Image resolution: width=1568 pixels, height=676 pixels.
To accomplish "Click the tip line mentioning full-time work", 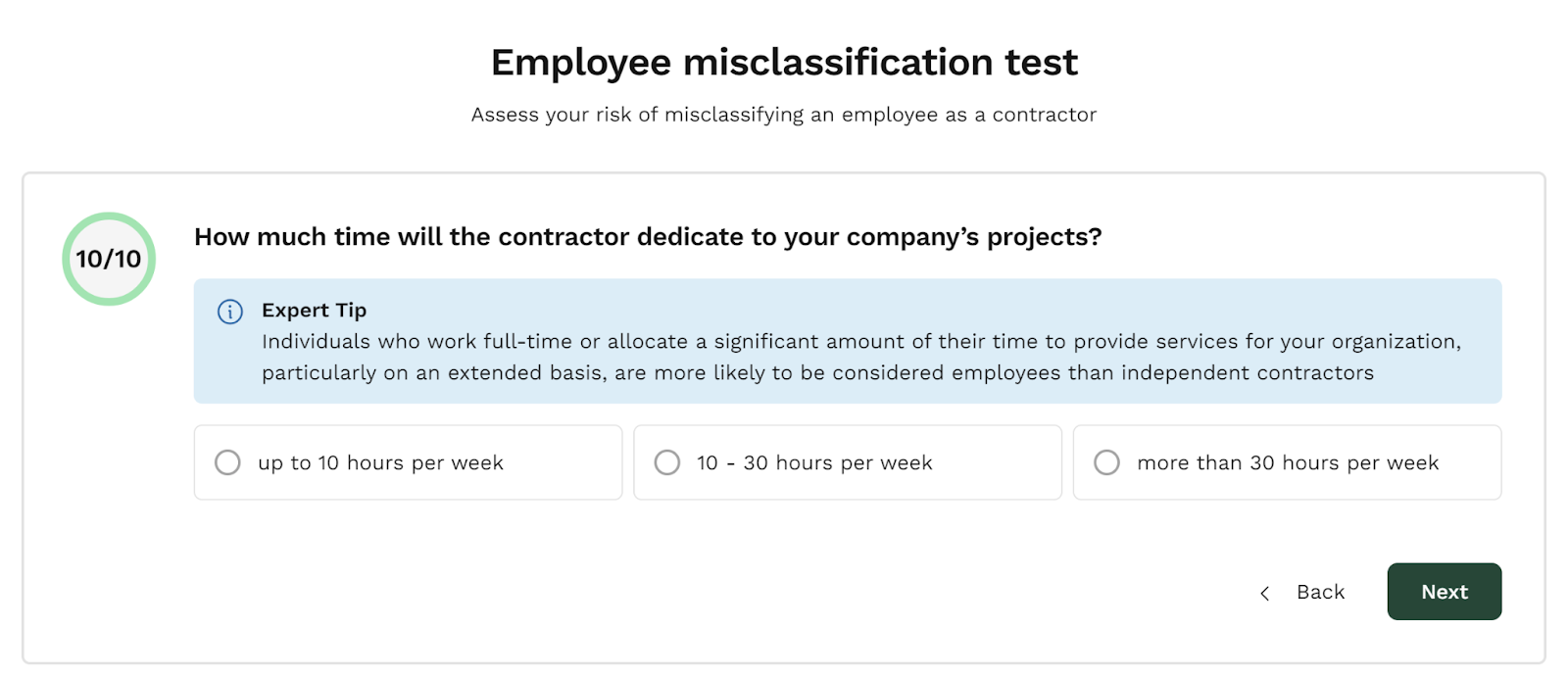I will 860,342.
